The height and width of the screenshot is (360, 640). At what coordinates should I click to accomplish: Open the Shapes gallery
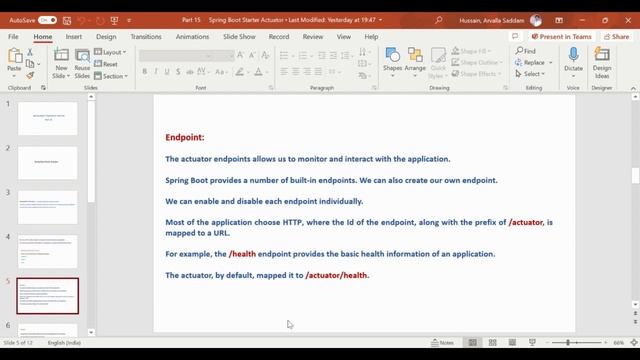pos(393,62)
